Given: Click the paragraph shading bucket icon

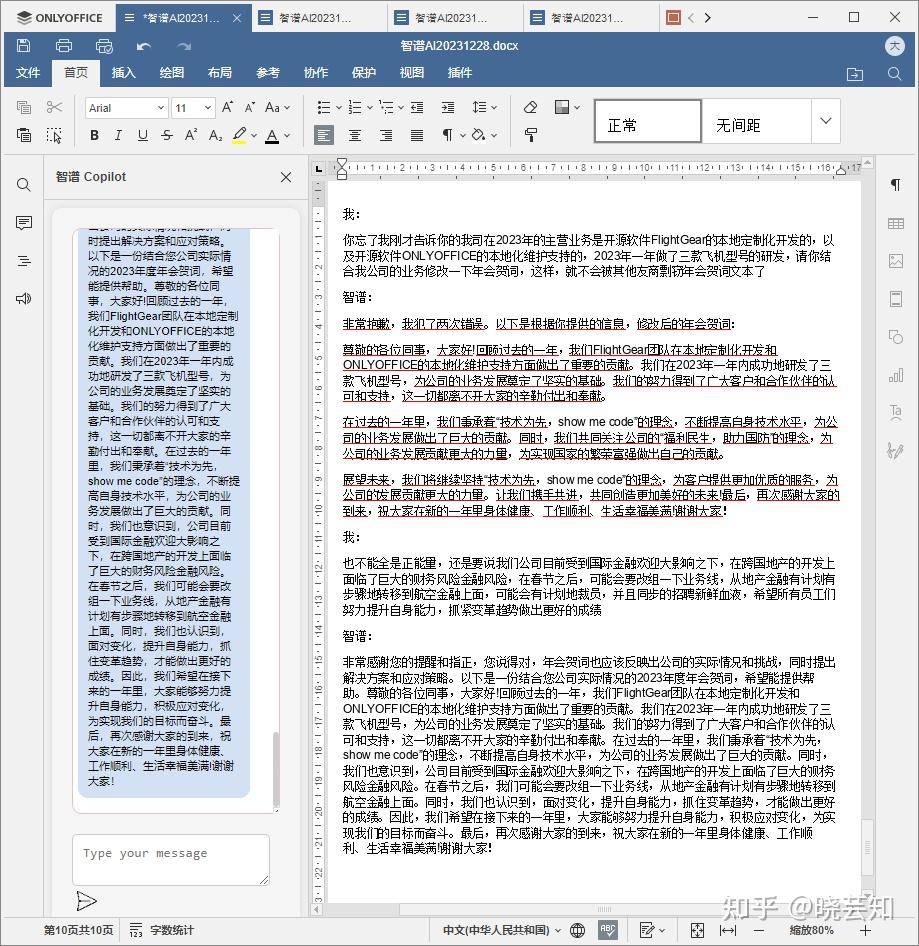Looking at the screenshot, I should click(479, 135).
